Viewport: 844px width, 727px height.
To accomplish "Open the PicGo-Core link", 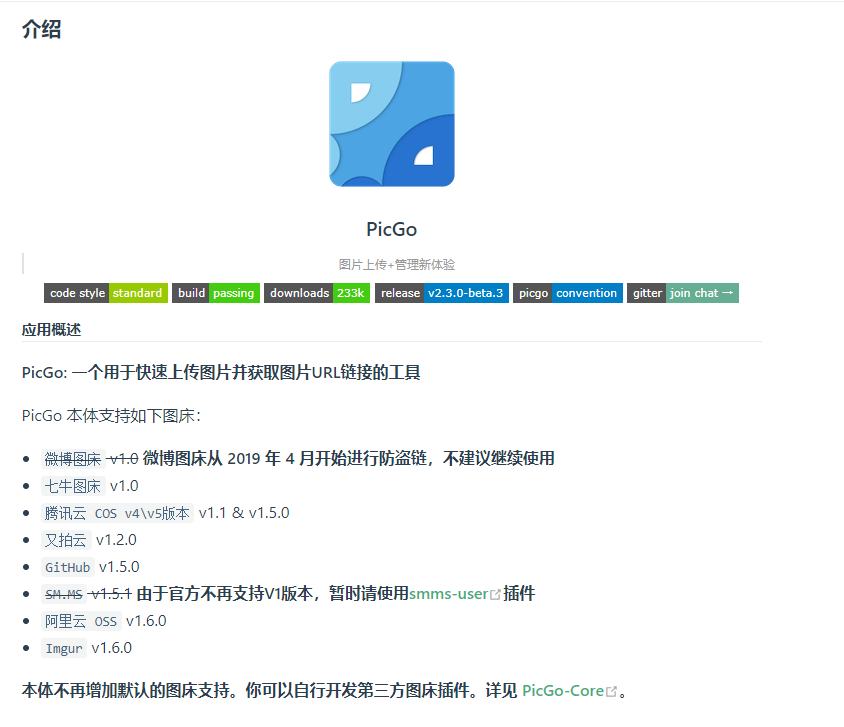I will pos(563,690).
